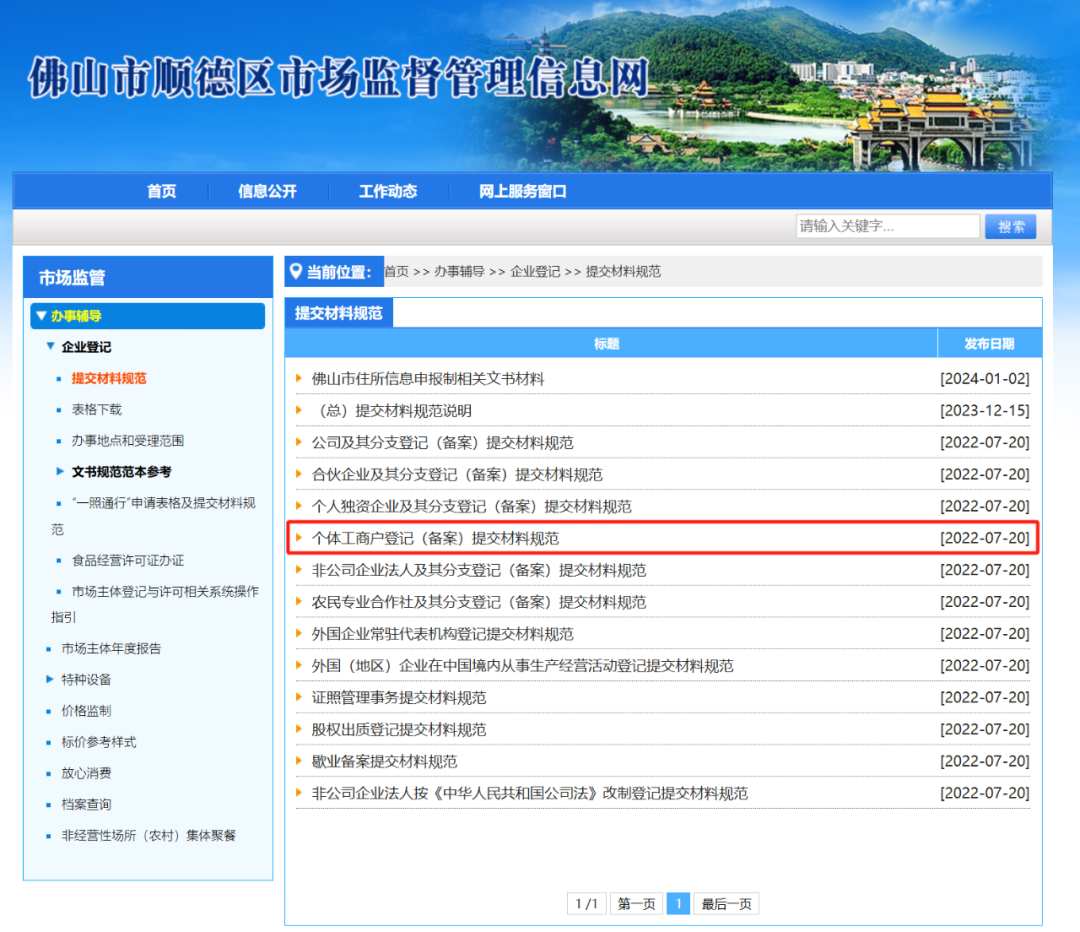The width and height of the screenshot is (1080, 932).
Task: Click the 佛山市顺德区市场监督管理信息网 site title
Action: [x=338, y=77]
